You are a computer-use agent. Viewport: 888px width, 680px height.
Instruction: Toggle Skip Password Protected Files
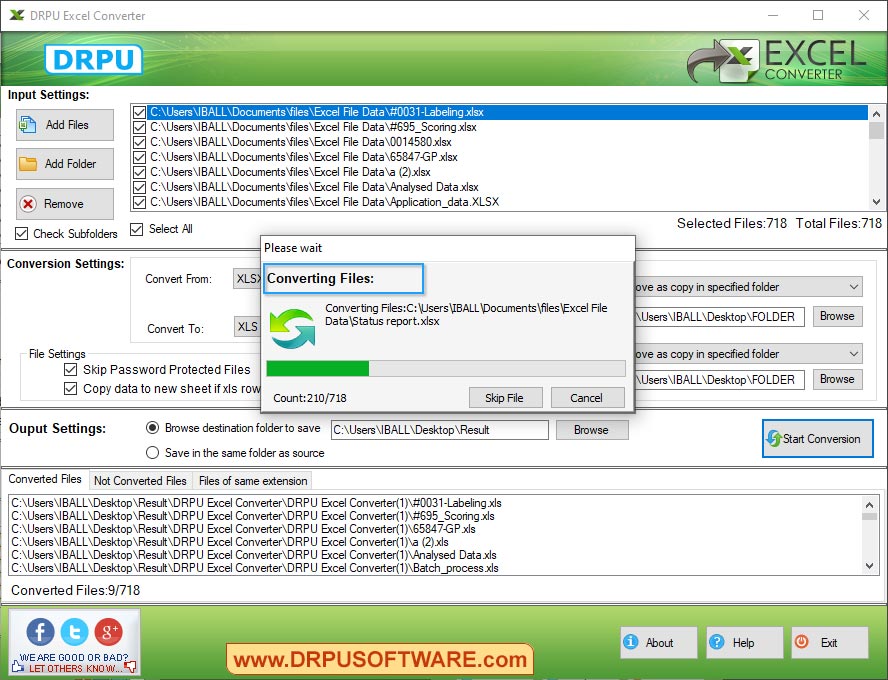[70, 369]
